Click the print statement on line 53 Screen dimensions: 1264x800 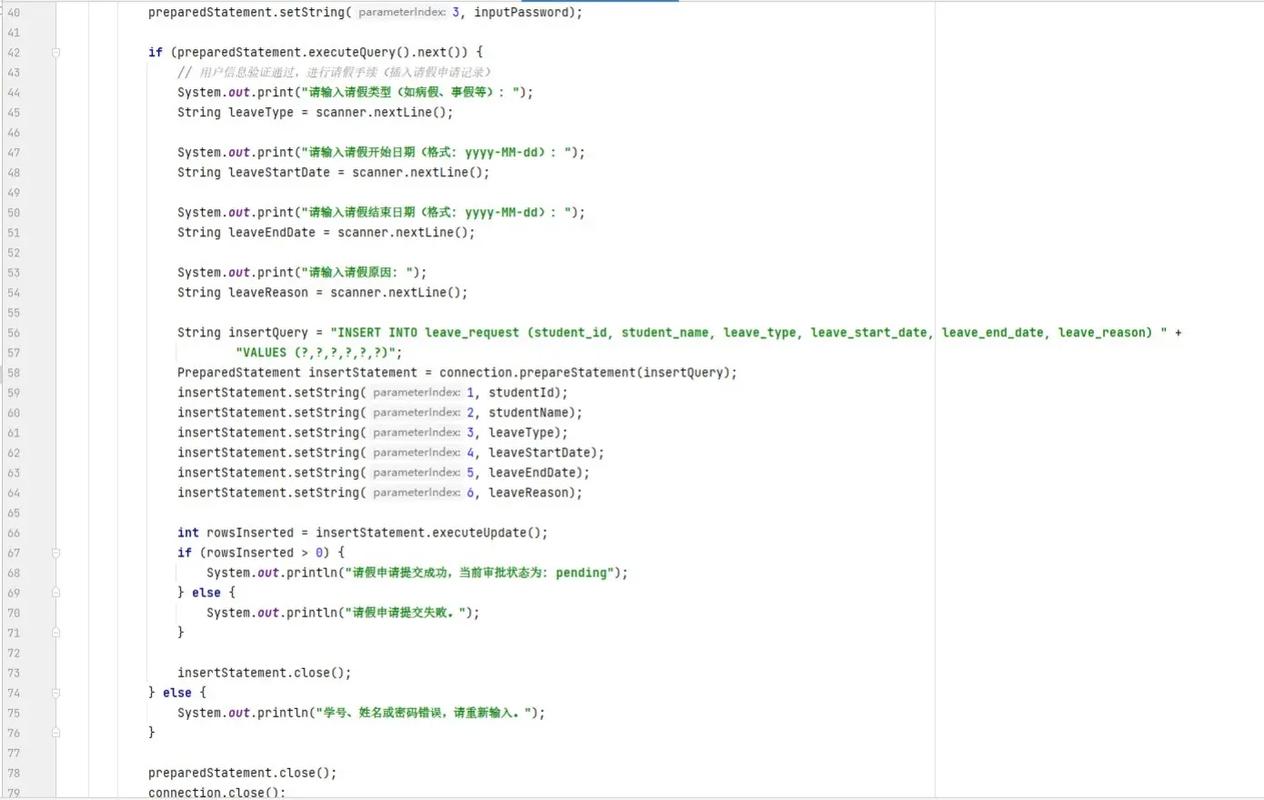(303, 272)
